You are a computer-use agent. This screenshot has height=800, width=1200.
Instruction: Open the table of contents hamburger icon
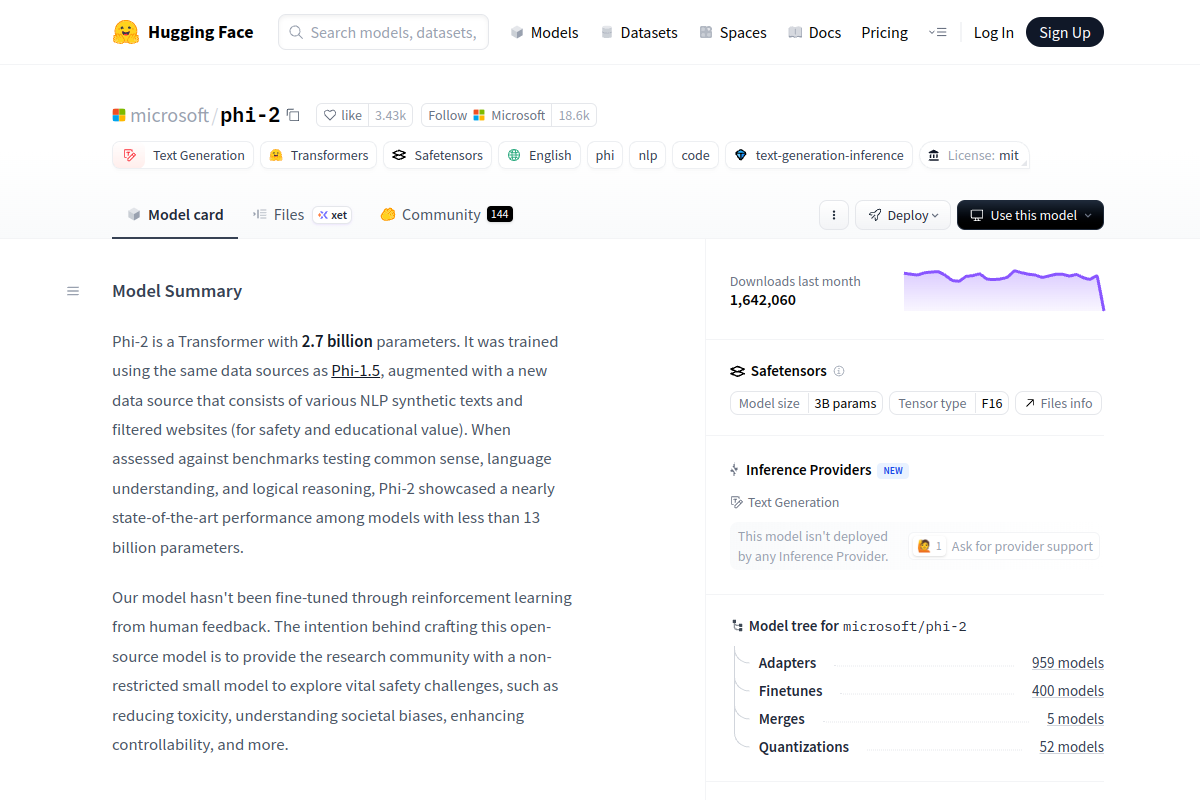(x=73, y=291)
